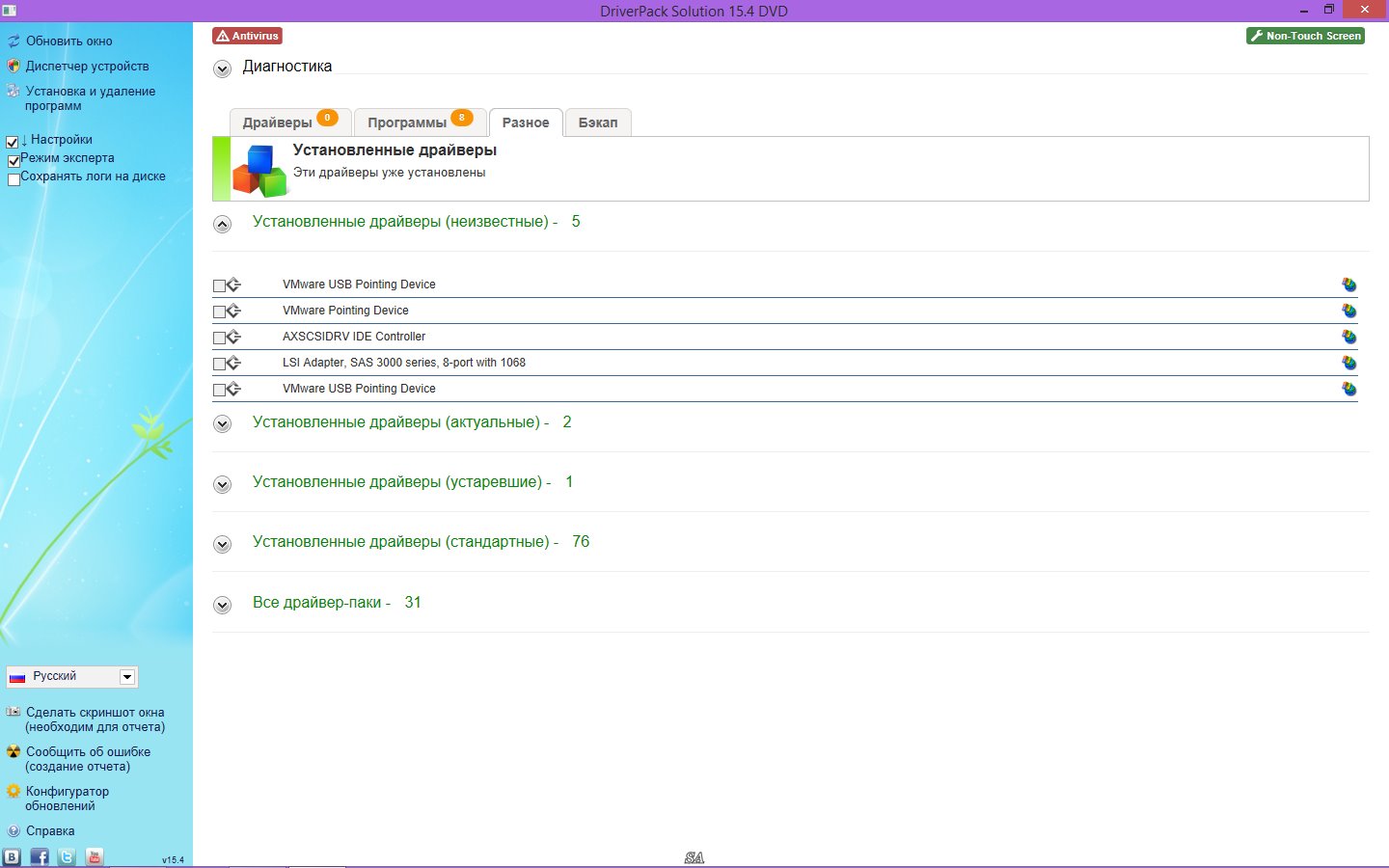The image size is (1389, 868).
Task: Expand the Установленные драйверы (устаревшие) section
Action: coord(223,484)
